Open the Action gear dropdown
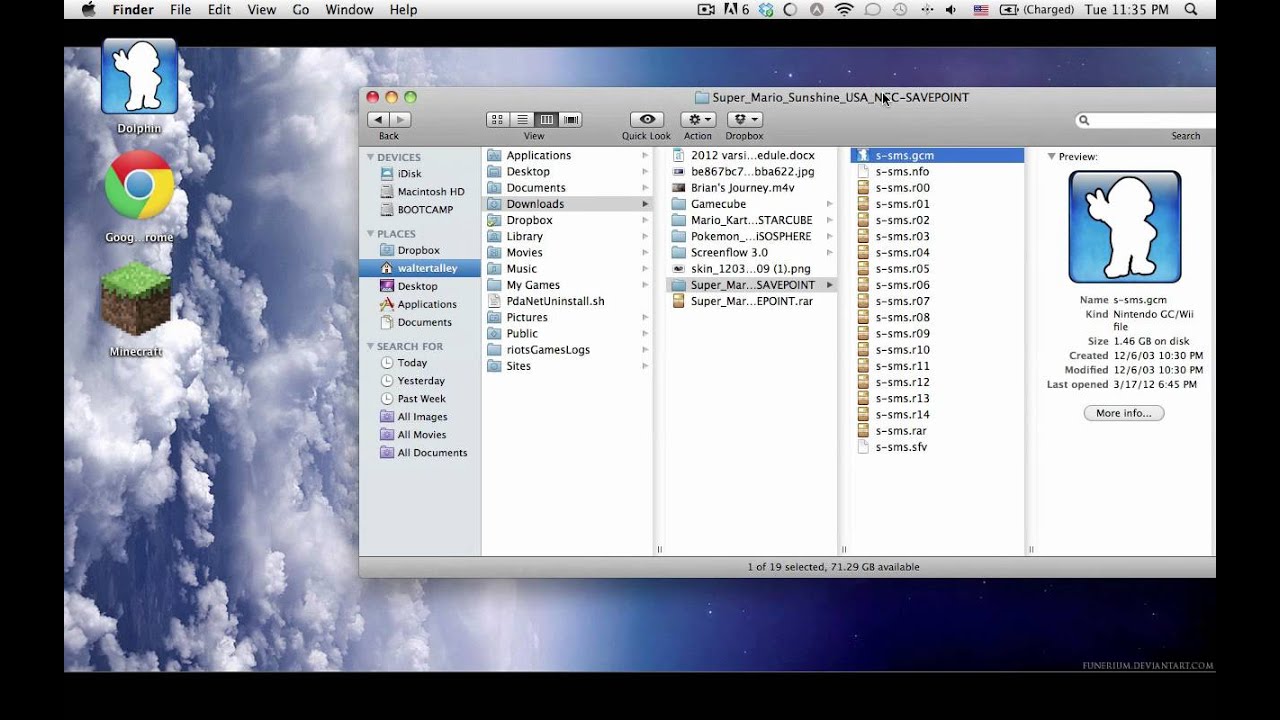1280x720 pixels. pyautogui.click(x=698, y=119)
